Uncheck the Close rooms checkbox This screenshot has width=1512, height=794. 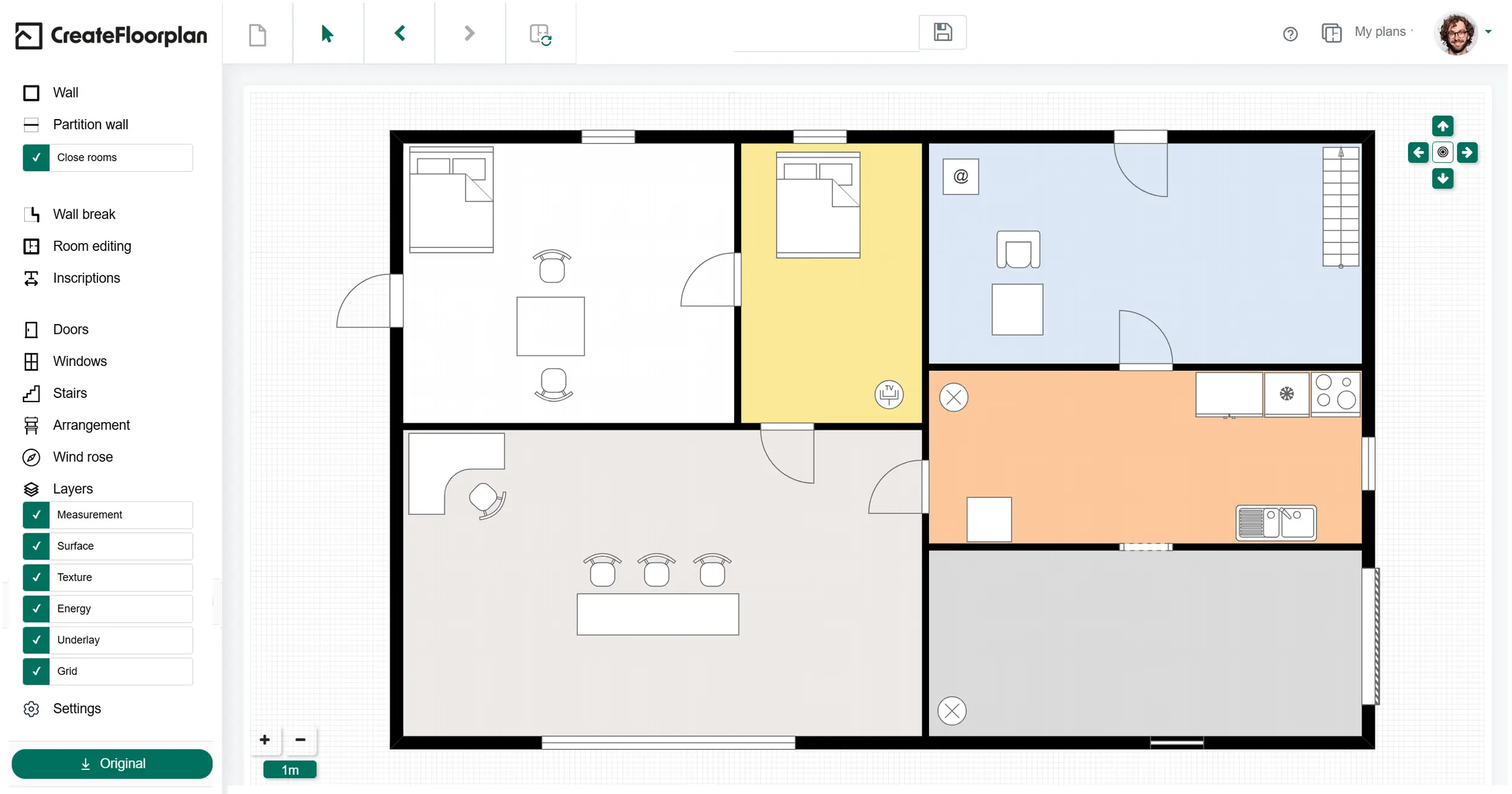[36, 157]
